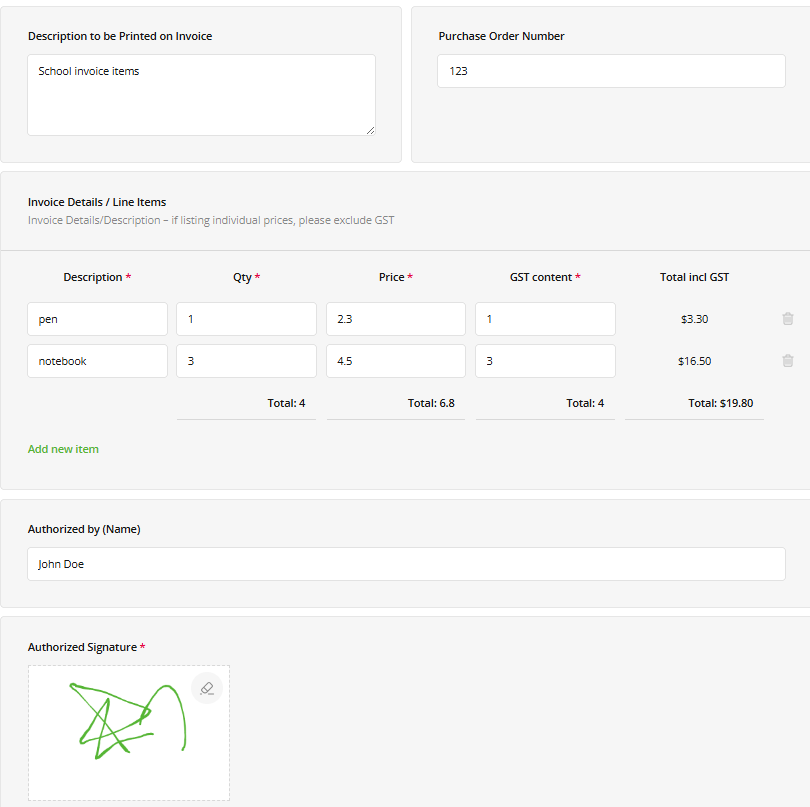The image size is (810, 807).
Task: Click the School invoice items description box
Action: pyautogui.click(x=200, y=95)
